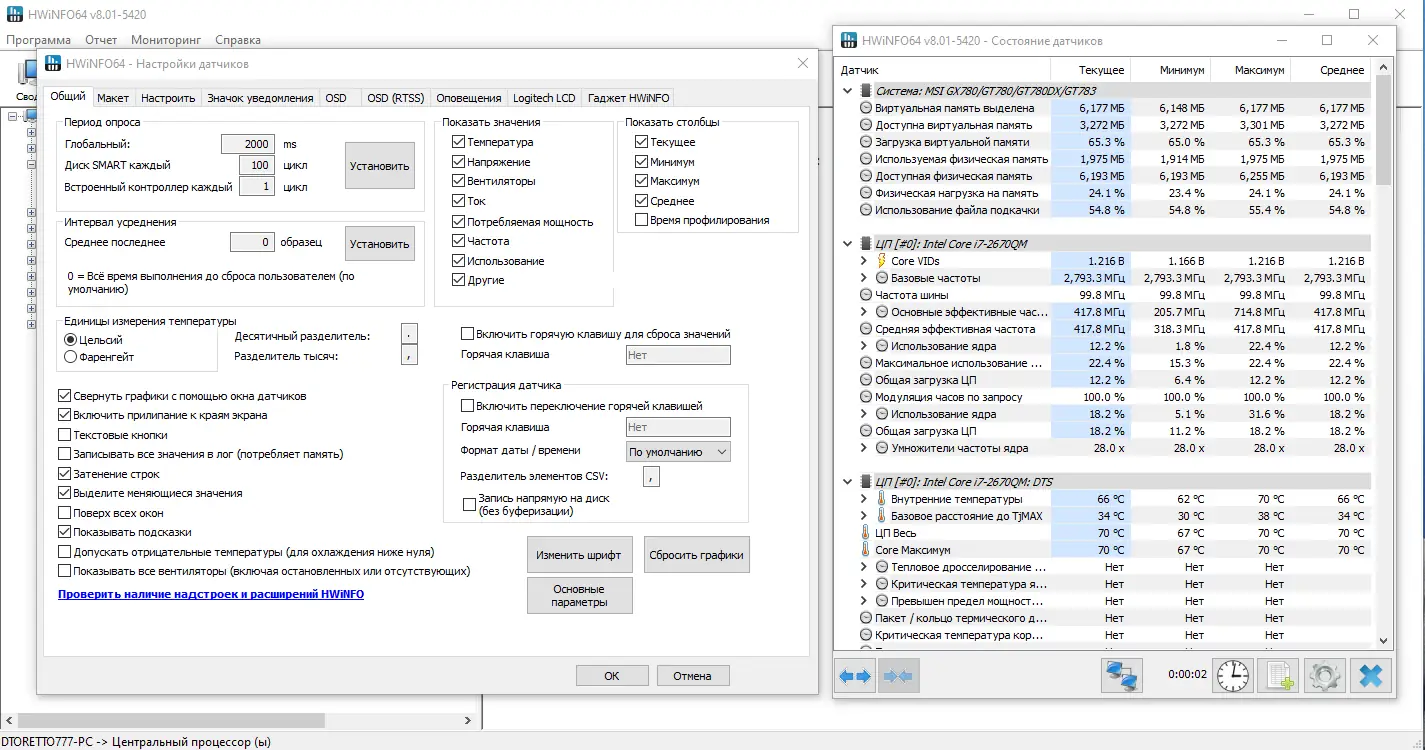Open the network computers icon in sensors toolbar
1425x750 pixels.
tap(1121, 676)
